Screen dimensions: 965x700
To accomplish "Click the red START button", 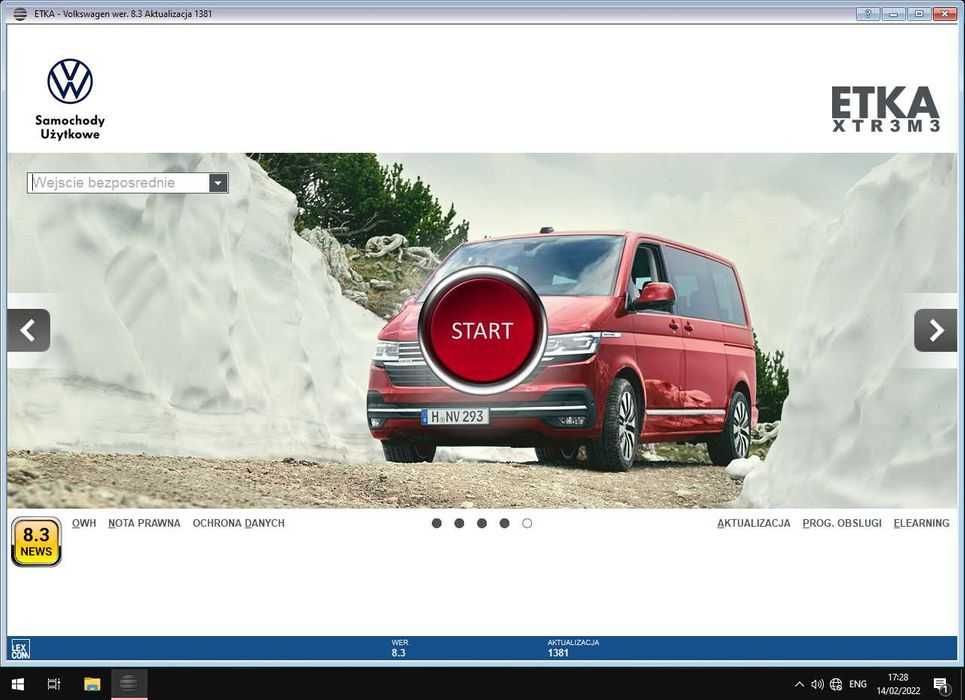I will tap(482, 331).
